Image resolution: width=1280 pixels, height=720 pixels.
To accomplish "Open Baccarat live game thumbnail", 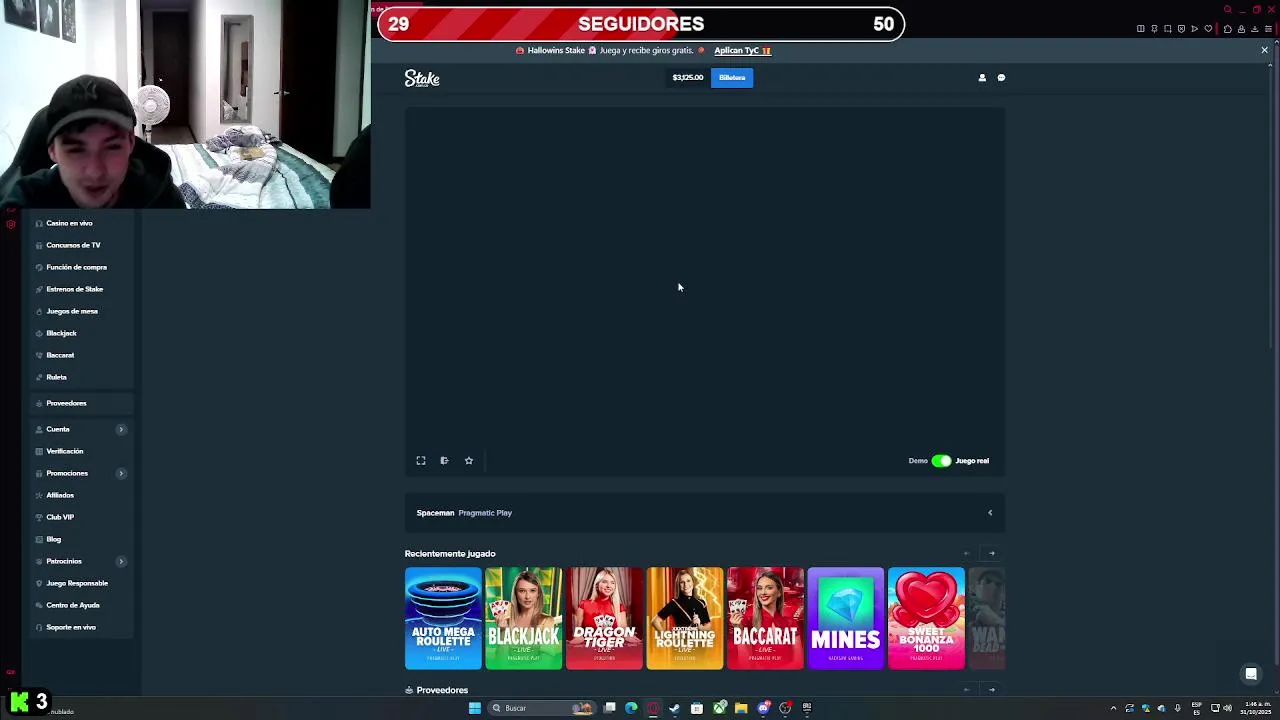I will coord(765,618).
